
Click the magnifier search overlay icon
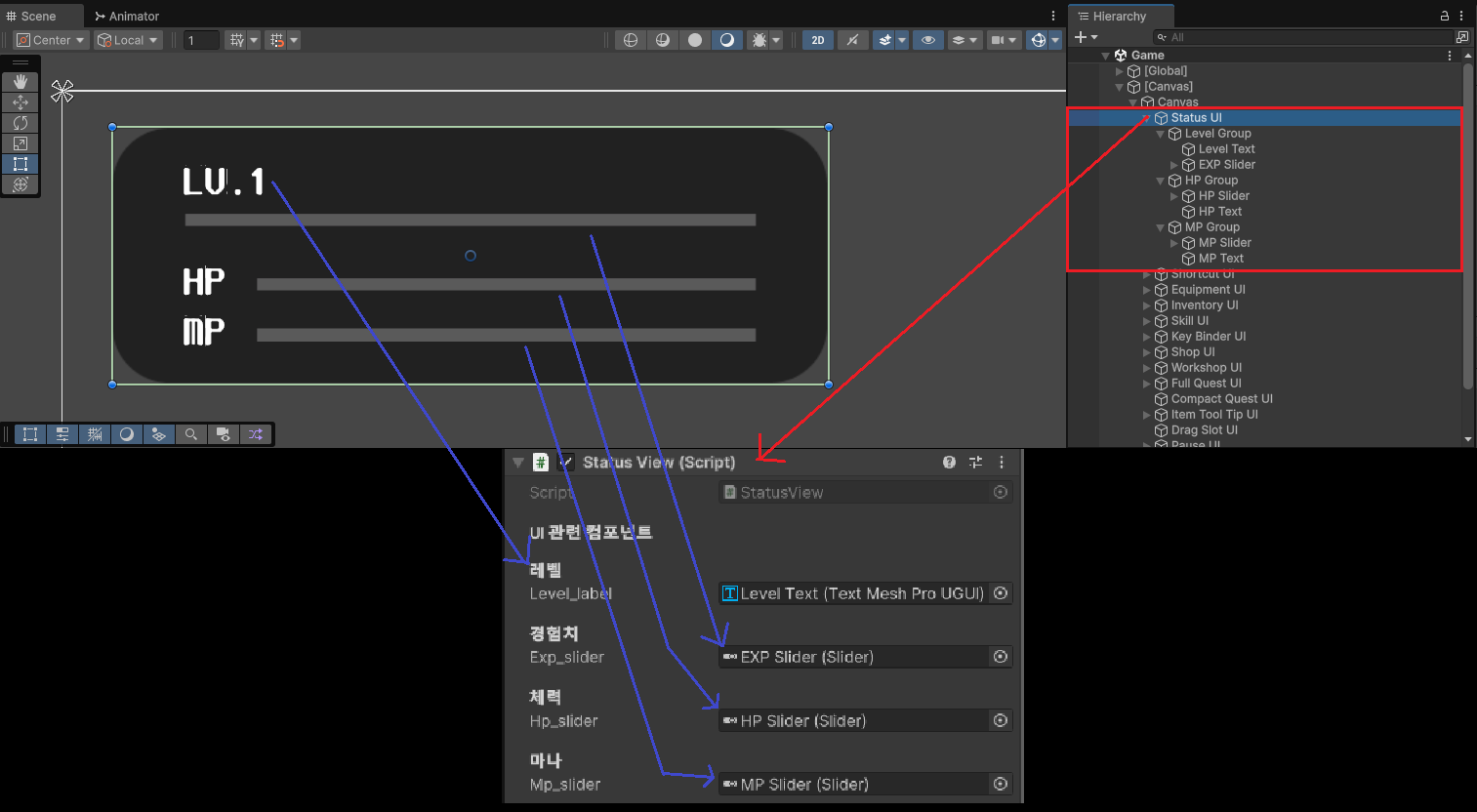click(x=191, y=434)
